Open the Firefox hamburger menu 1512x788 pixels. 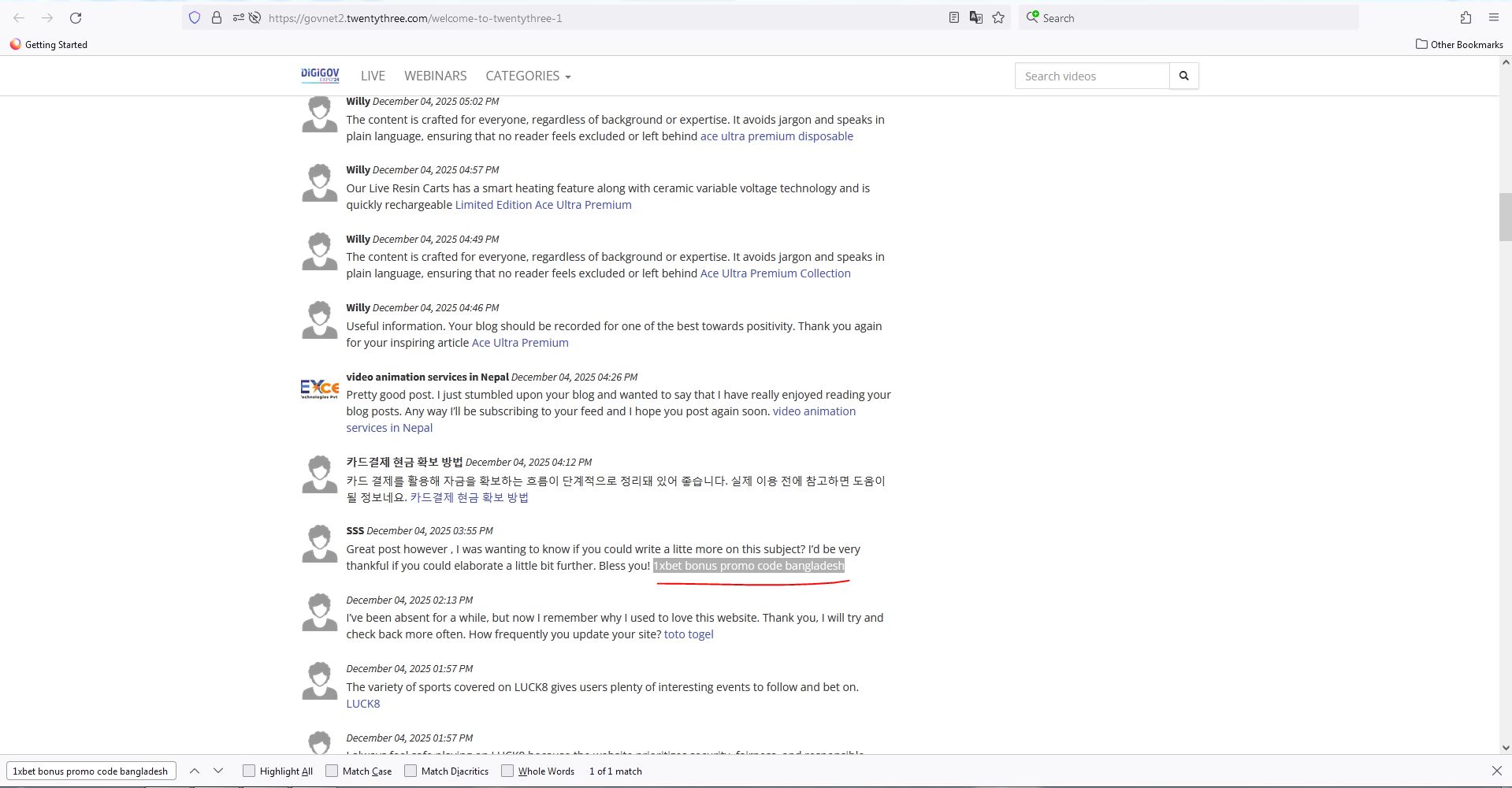coord(1493,18)
